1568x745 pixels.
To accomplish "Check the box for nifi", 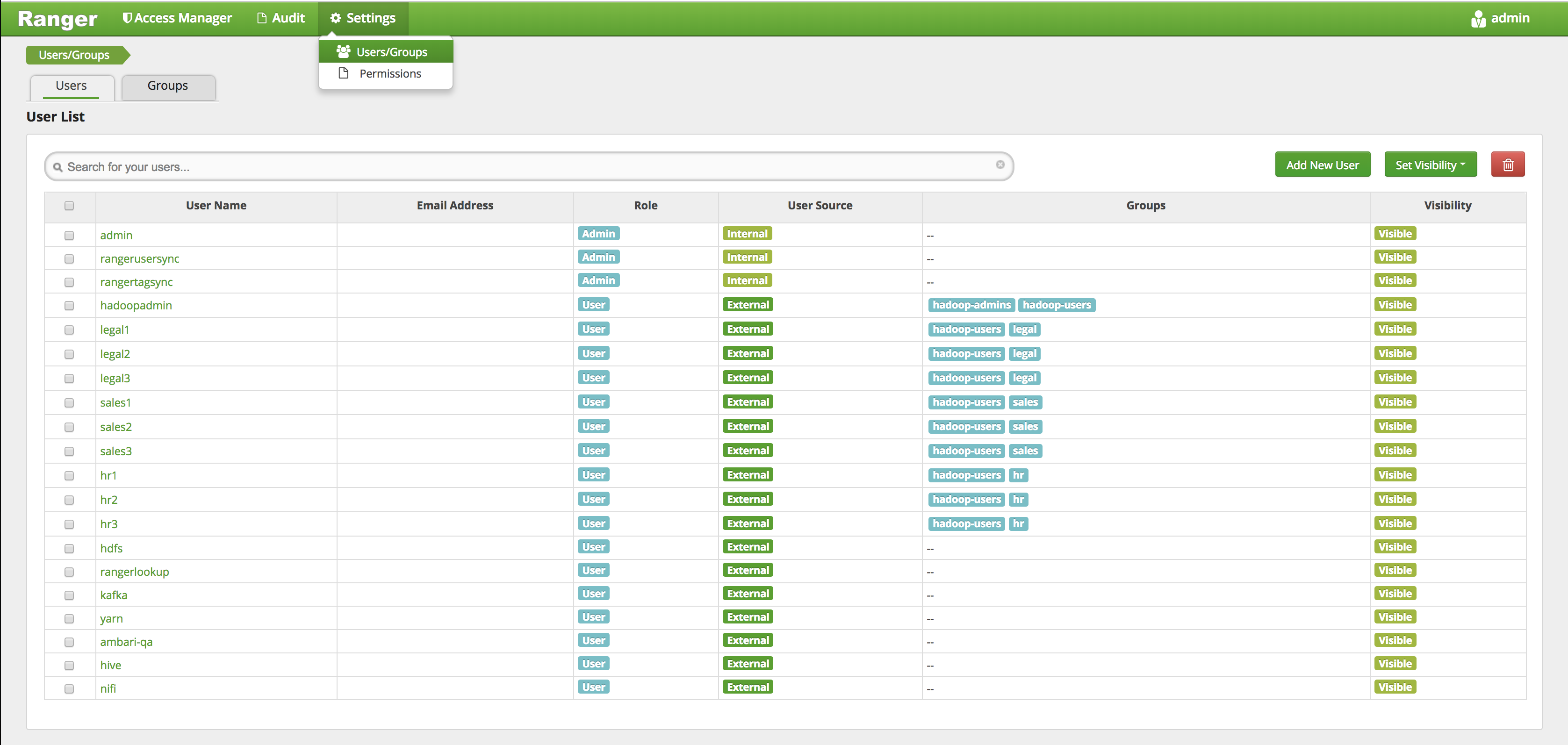I will (x=69, y=688).
